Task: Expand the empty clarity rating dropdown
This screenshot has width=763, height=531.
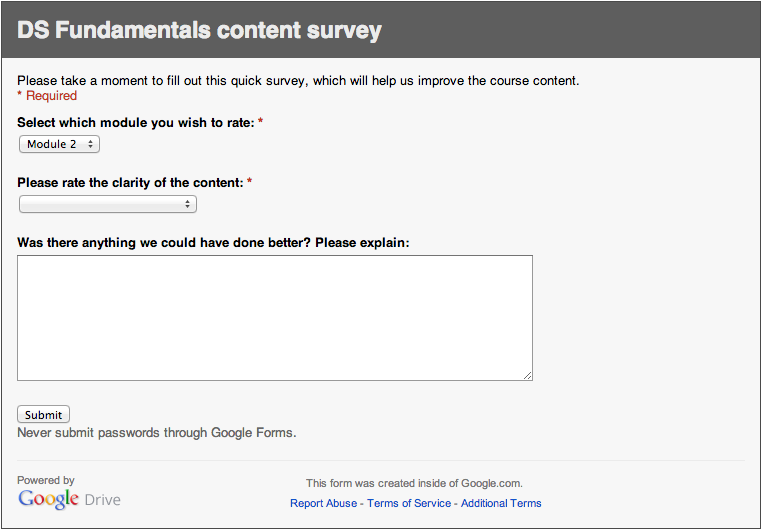Action: tap(107, 204)
